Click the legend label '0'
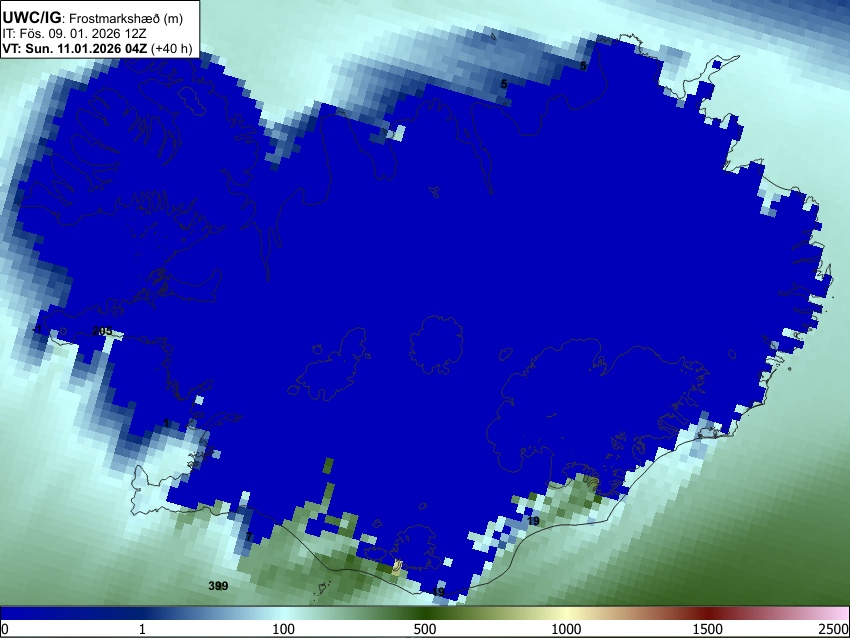Viewport: 850px width, 638px height. [5, 629]
